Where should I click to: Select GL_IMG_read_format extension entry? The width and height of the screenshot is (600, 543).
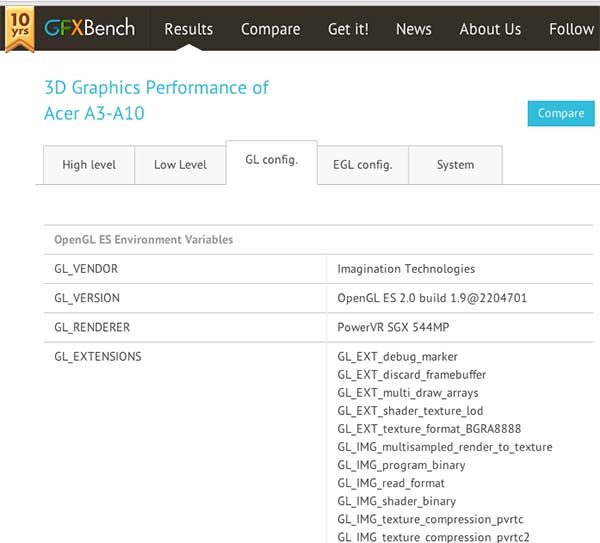pos(391,483)
